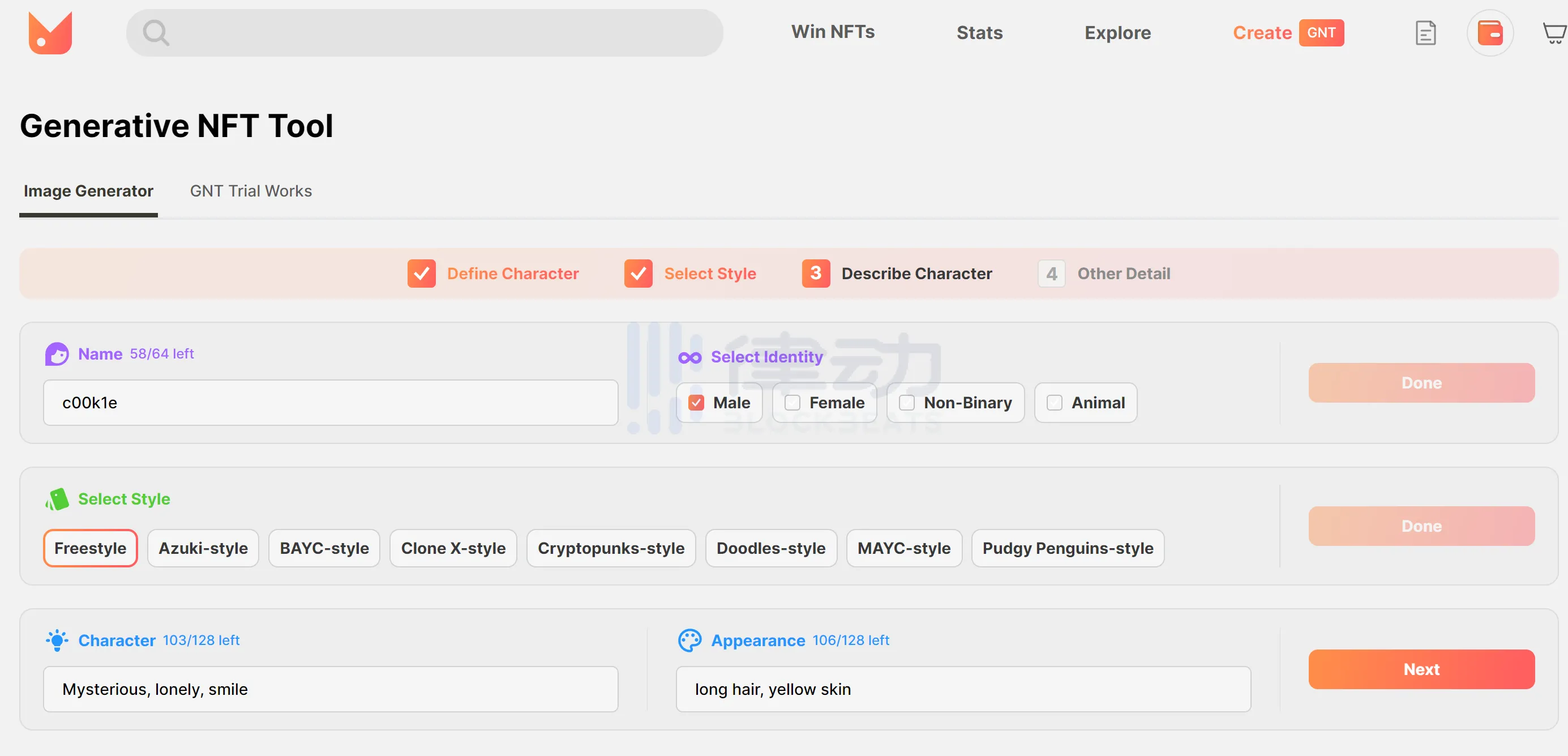Image resolution: width=1568 pixels, height=756 pixels.
Task: Click the Win NFTs navigation icon
Action: (834, 32)
